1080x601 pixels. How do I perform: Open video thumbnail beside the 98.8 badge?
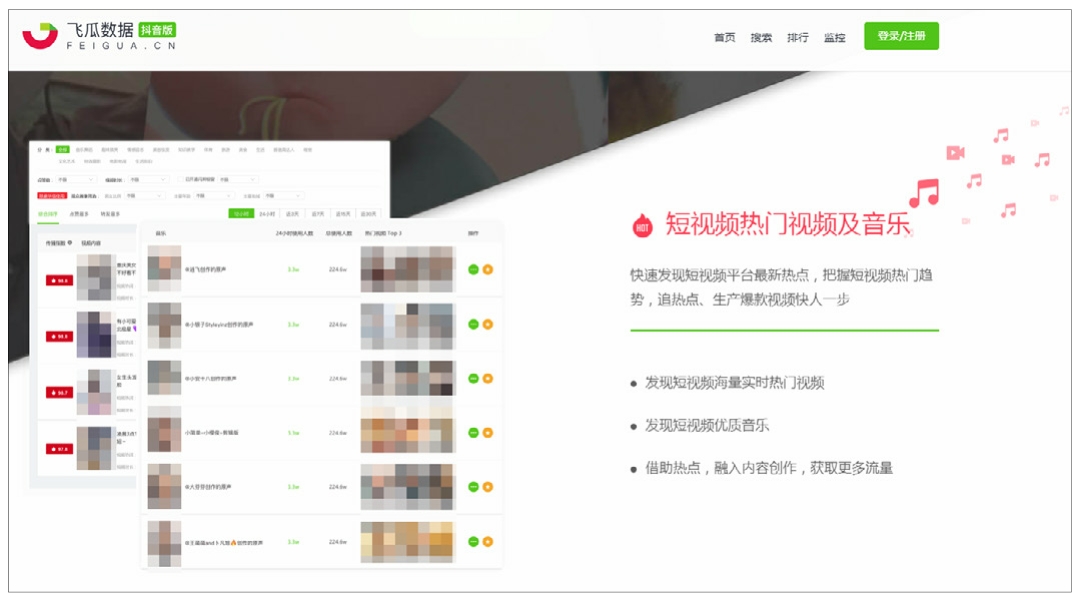96,277
